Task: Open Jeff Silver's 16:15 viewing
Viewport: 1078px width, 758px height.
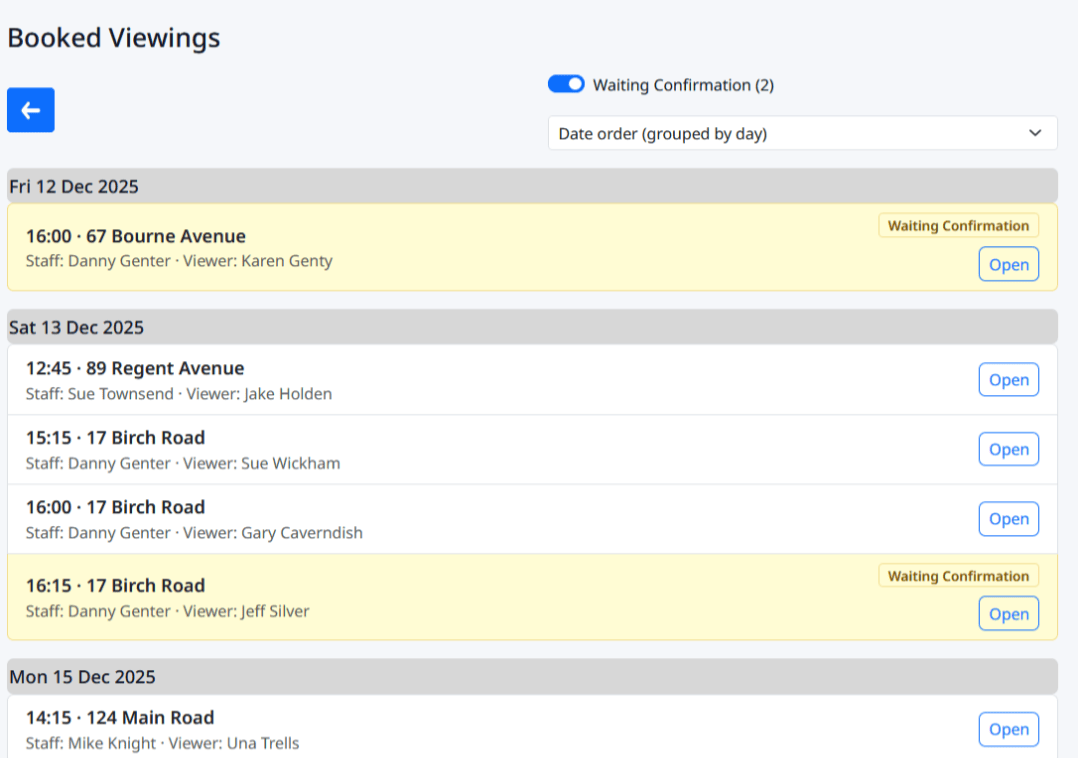Action: point(1008,614)
